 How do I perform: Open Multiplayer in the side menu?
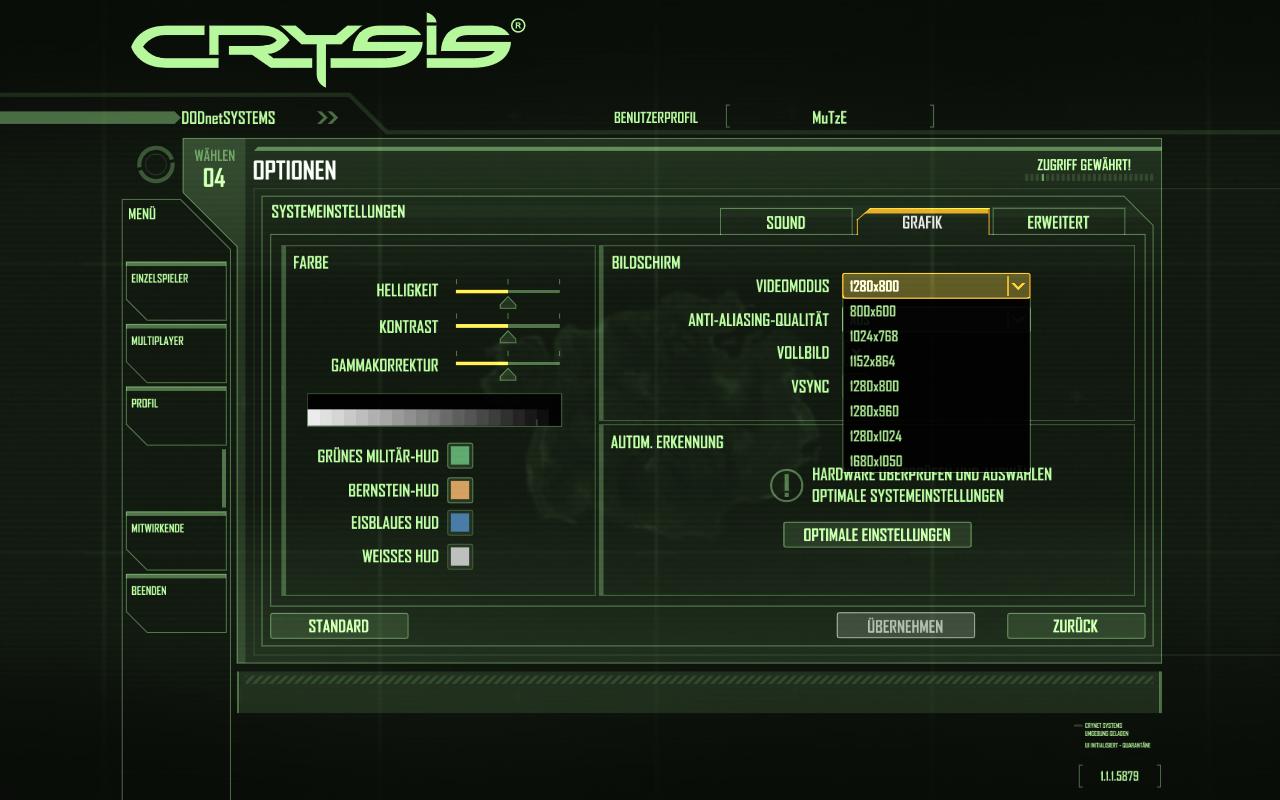(x=176, y=353)
